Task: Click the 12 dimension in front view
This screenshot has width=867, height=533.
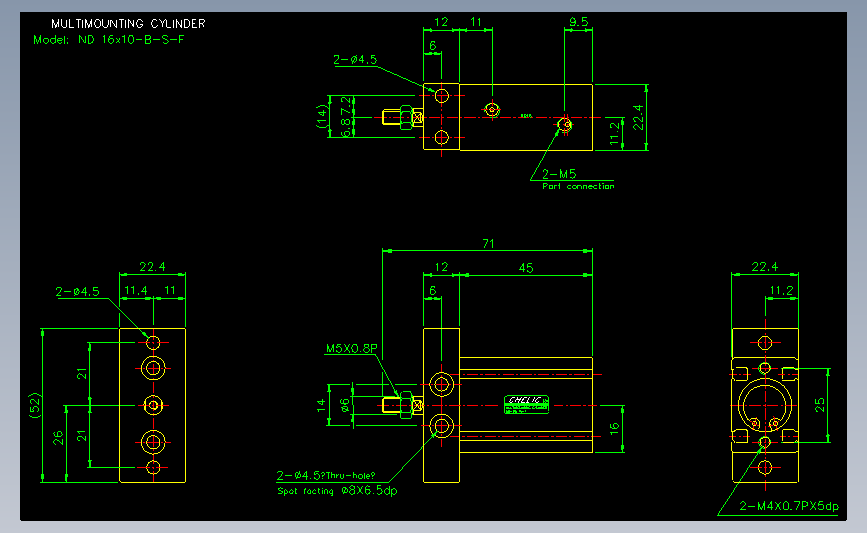Action: [x=441, y=267]
